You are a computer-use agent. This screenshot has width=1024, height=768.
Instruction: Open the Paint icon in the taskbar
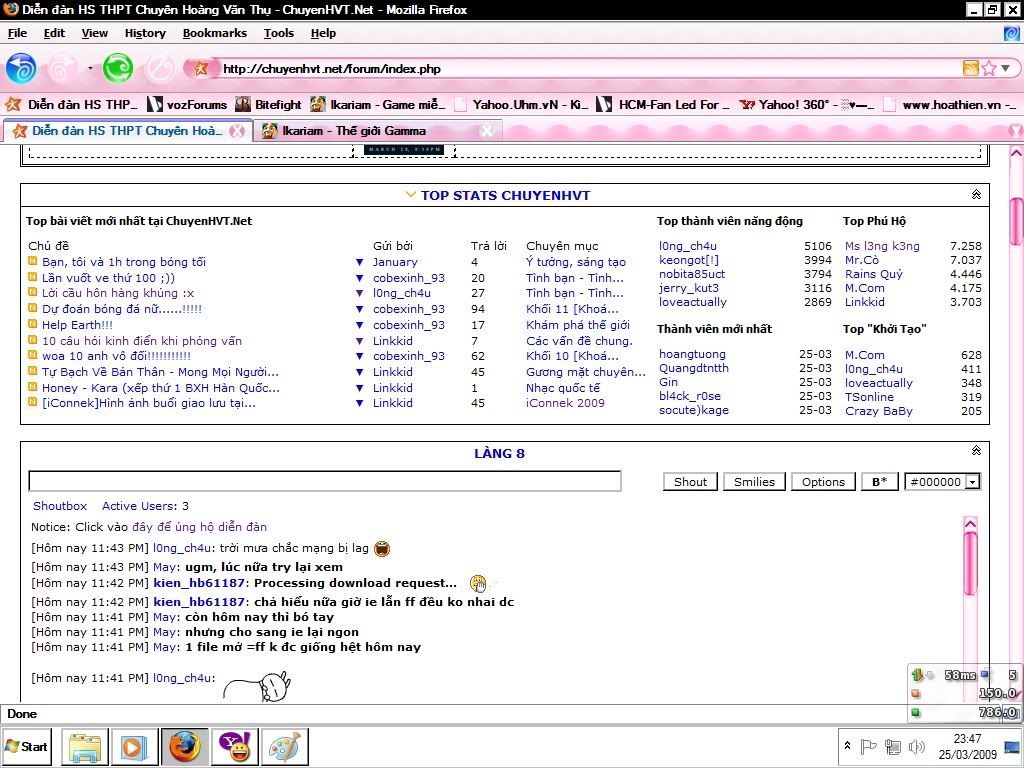coord(284,746)
